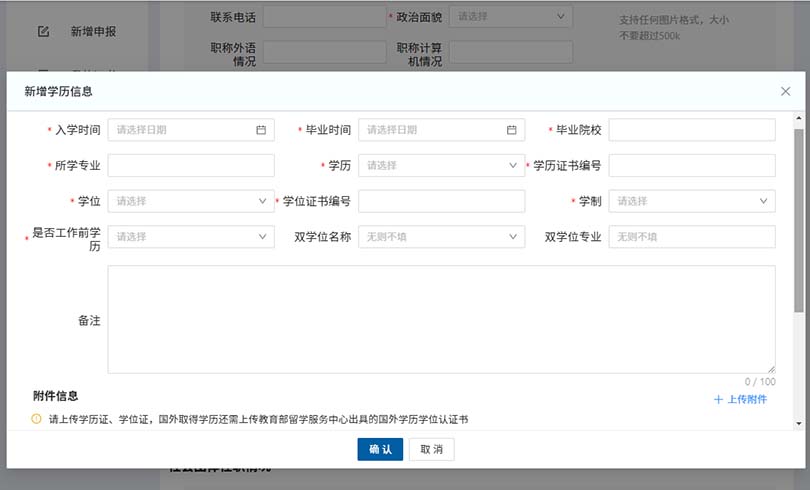Click the plus icon for 上传附件
Image resolution: width=810 pixels, height=490 pixels.
click(x=718, y=400)
